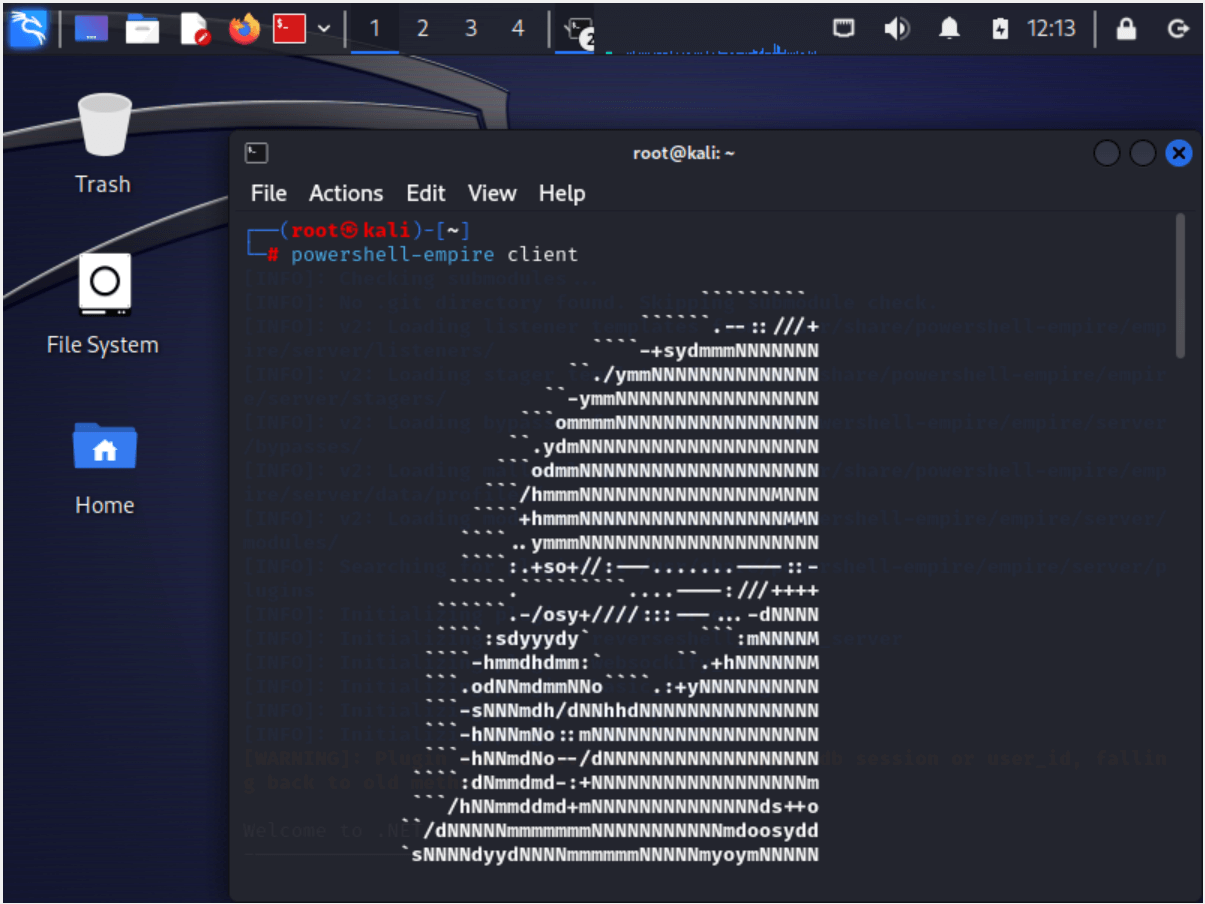The image size is (1205, 904).
Task: Open the notifications bell icon
Action: (x=949, y=29)
